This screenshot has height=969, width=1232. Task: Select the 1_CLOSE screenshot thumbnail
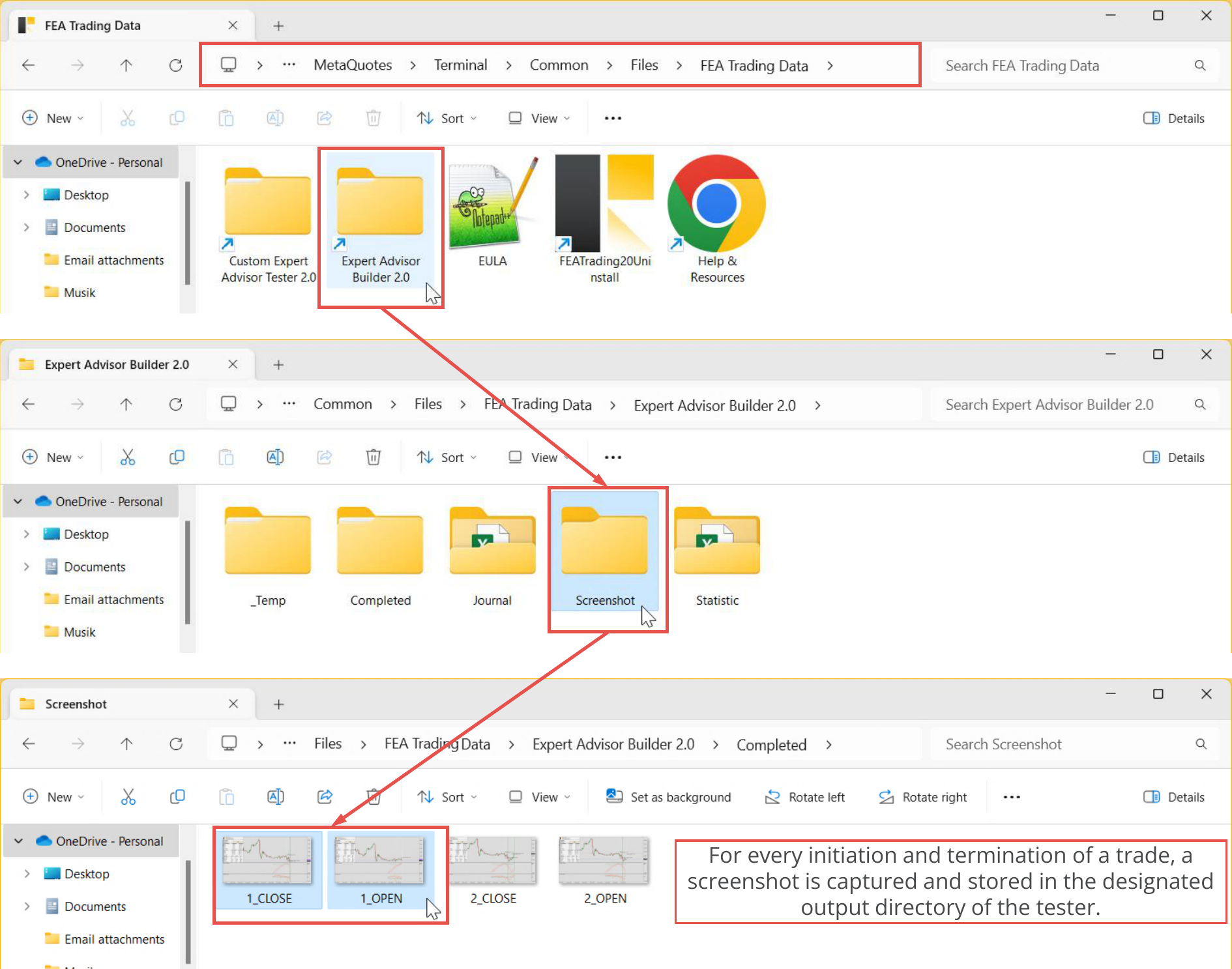269,871
